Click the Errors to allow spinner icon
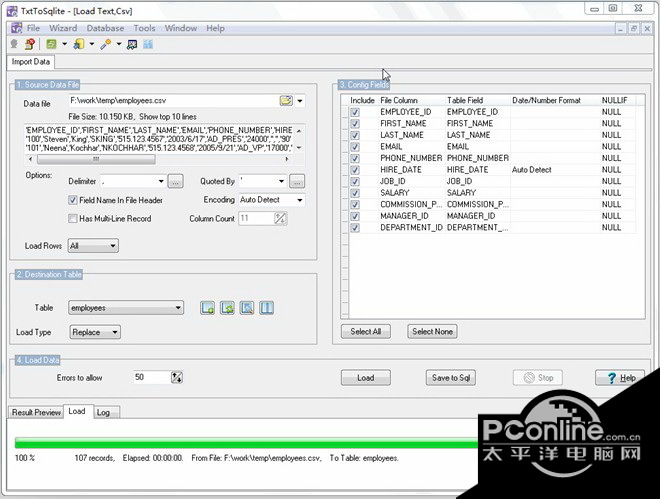The image size is (660, 499). [x=177, y=377]
